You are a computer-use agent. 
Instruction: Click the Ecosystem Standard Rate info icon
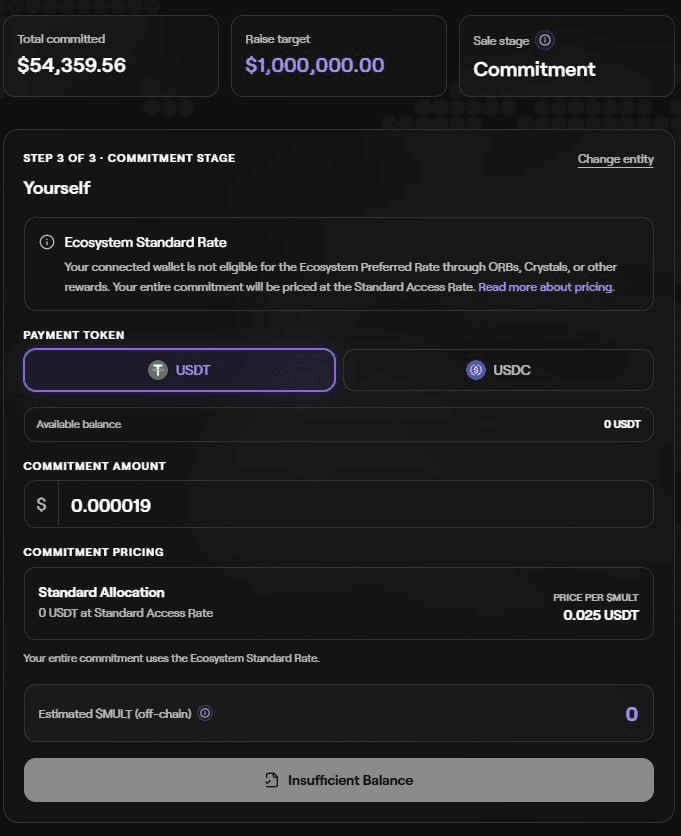coord(47,242)
